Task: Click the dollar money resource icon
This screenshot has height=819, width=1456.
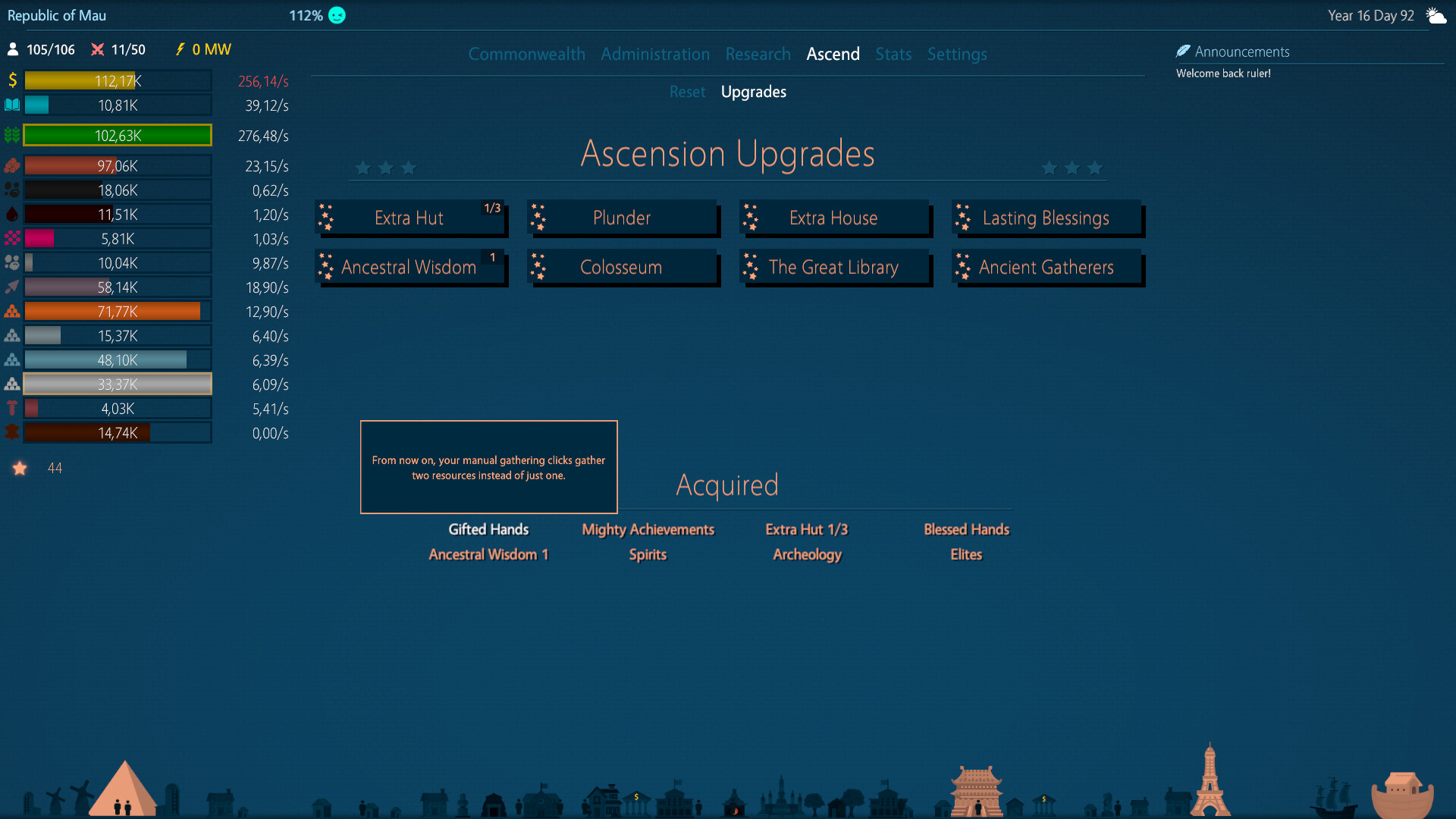Action: (x=12, y=80)
